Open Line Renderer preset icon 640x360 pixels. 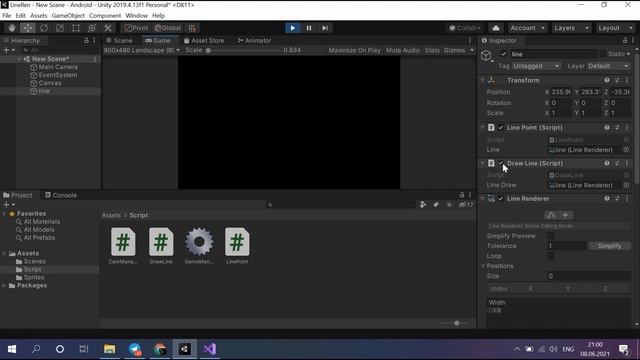point(617,198)
